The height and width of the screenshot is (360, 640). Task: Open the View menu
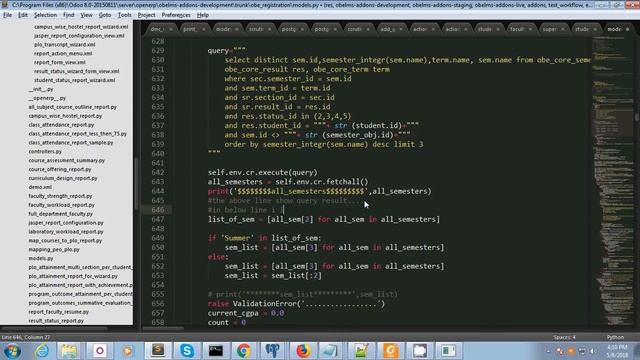pos(86,15)
